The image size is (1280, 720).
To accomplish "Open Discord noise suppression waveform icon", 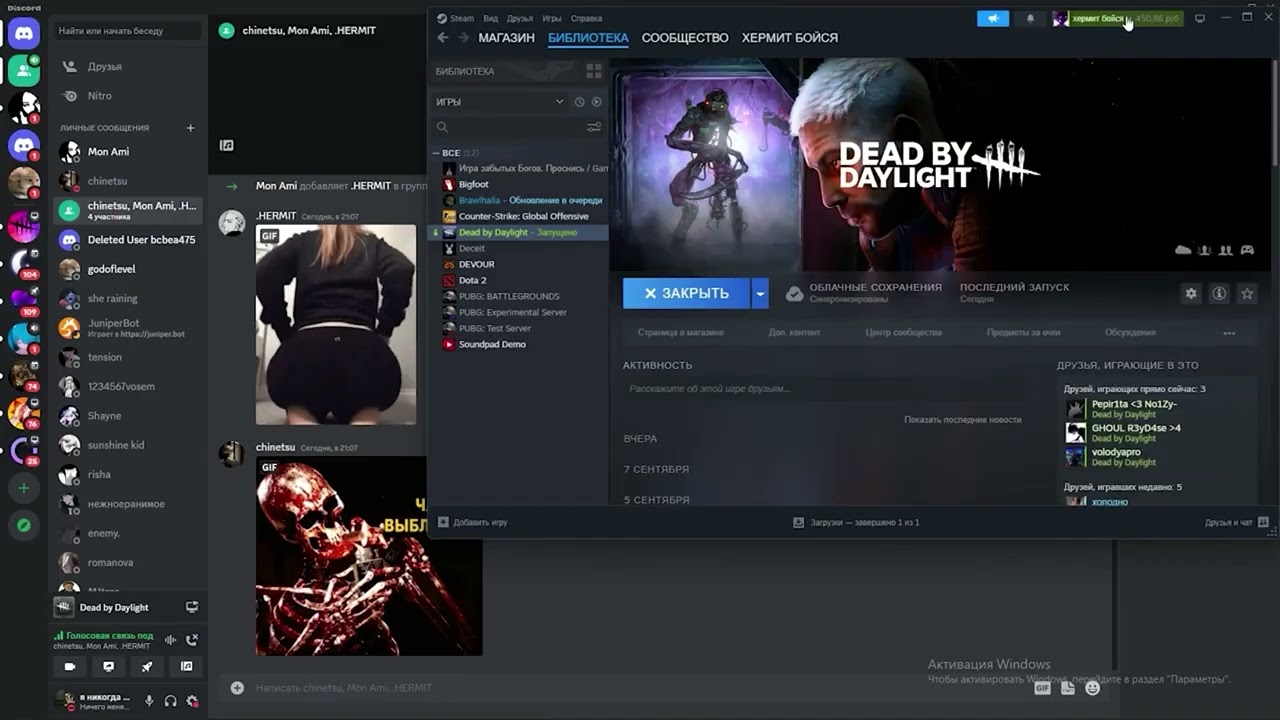I will (x=171, y=640).
